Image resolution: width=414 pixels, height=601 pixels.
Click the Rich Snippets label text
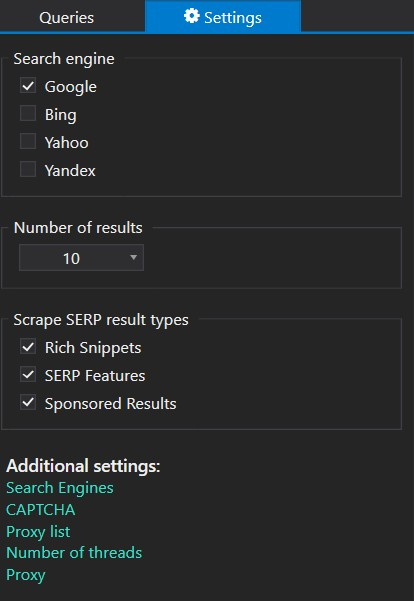click(x=93, y=348)
